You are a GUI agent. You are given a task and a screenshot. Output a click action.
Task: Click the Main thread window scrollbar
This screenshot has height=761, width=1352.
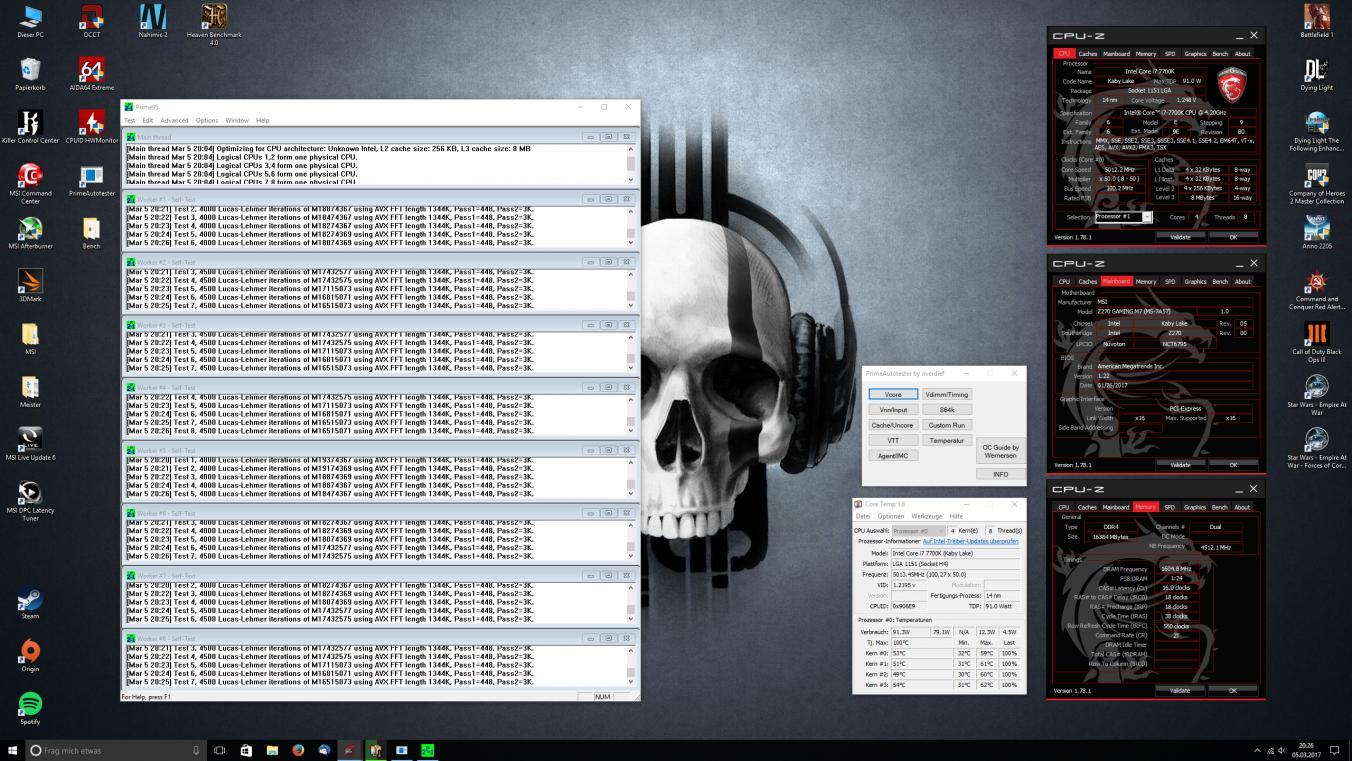click(631, 163)
